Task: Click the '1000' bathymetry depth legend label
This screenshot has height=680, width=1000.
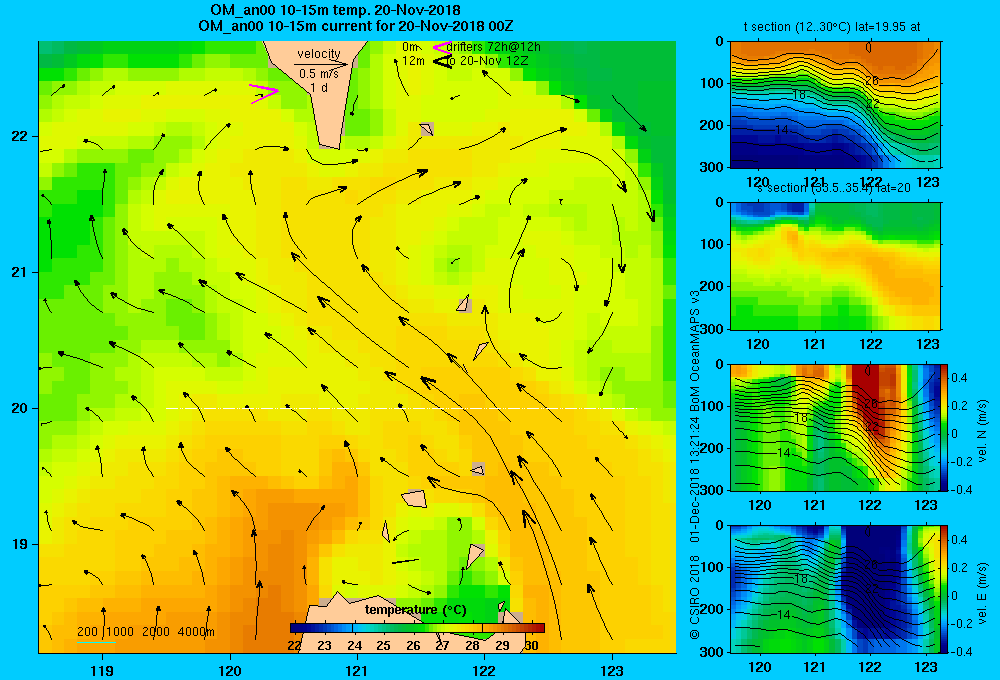Action: [121, 632]
